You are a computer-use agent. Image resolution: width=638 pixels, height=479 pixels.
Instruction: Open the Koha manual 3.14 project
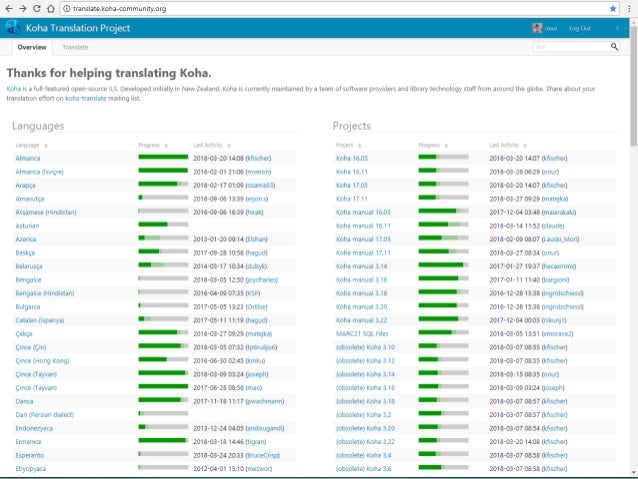click(361, 266)
